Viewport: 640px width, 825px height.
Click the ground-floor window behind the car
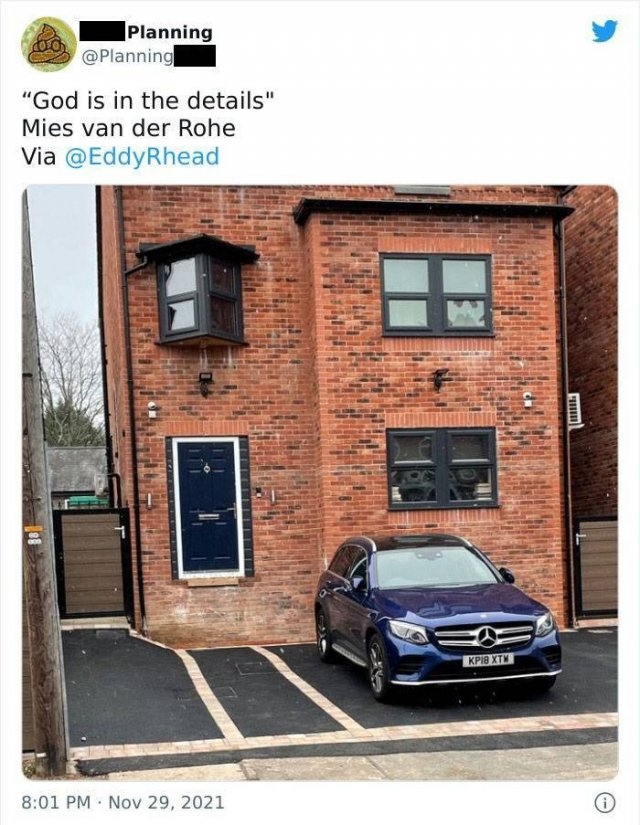(x=442, y=468)
